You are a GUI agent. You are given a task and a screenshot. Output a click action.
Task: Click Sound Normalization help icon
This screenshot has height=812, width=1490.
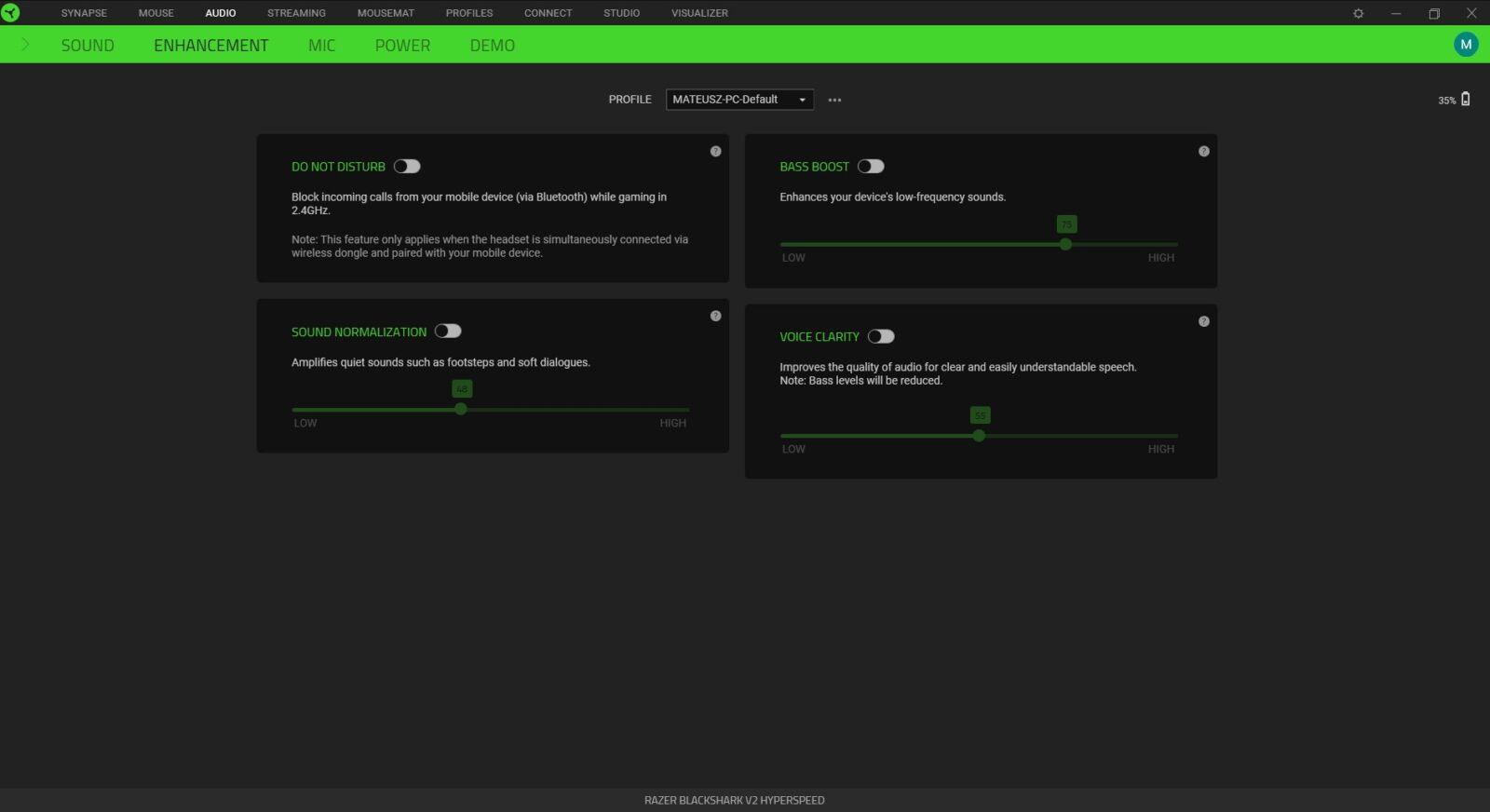coord(715,316)
